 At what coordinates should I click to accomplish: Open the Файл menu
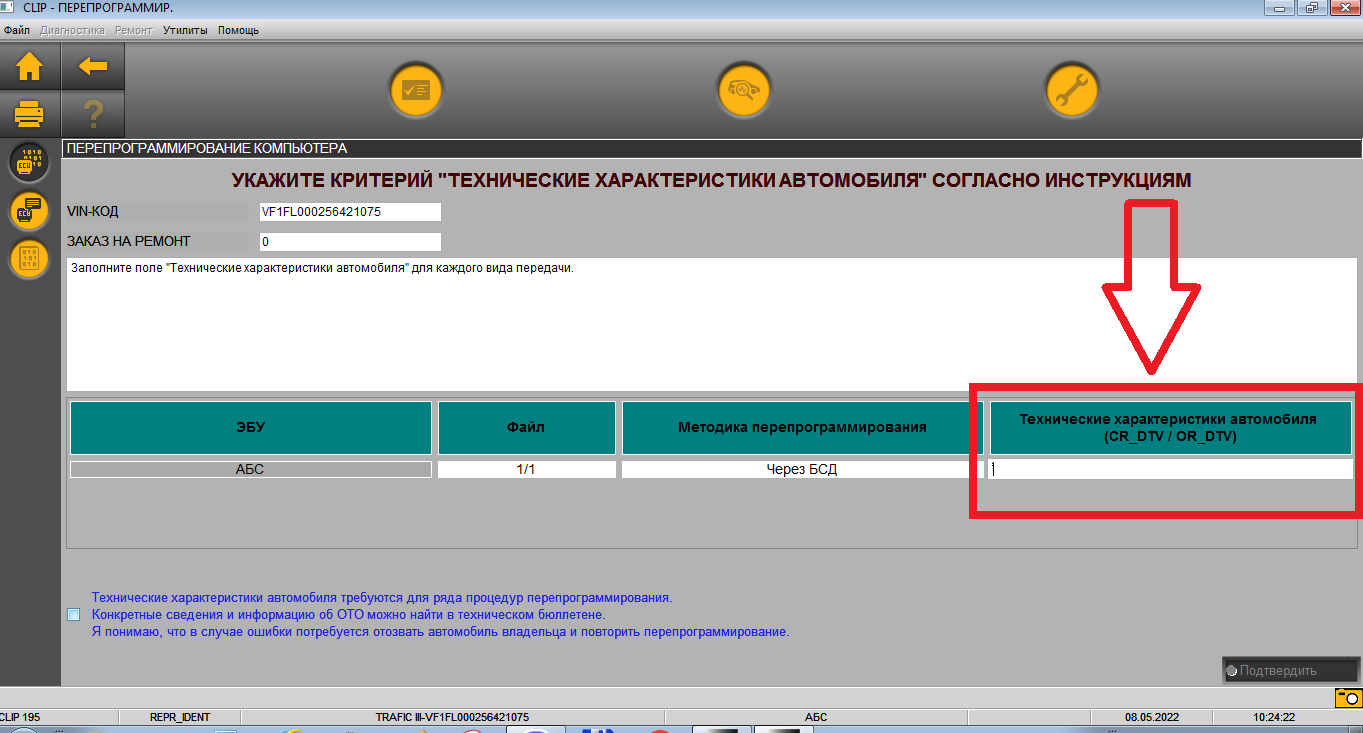click(17, 30)
